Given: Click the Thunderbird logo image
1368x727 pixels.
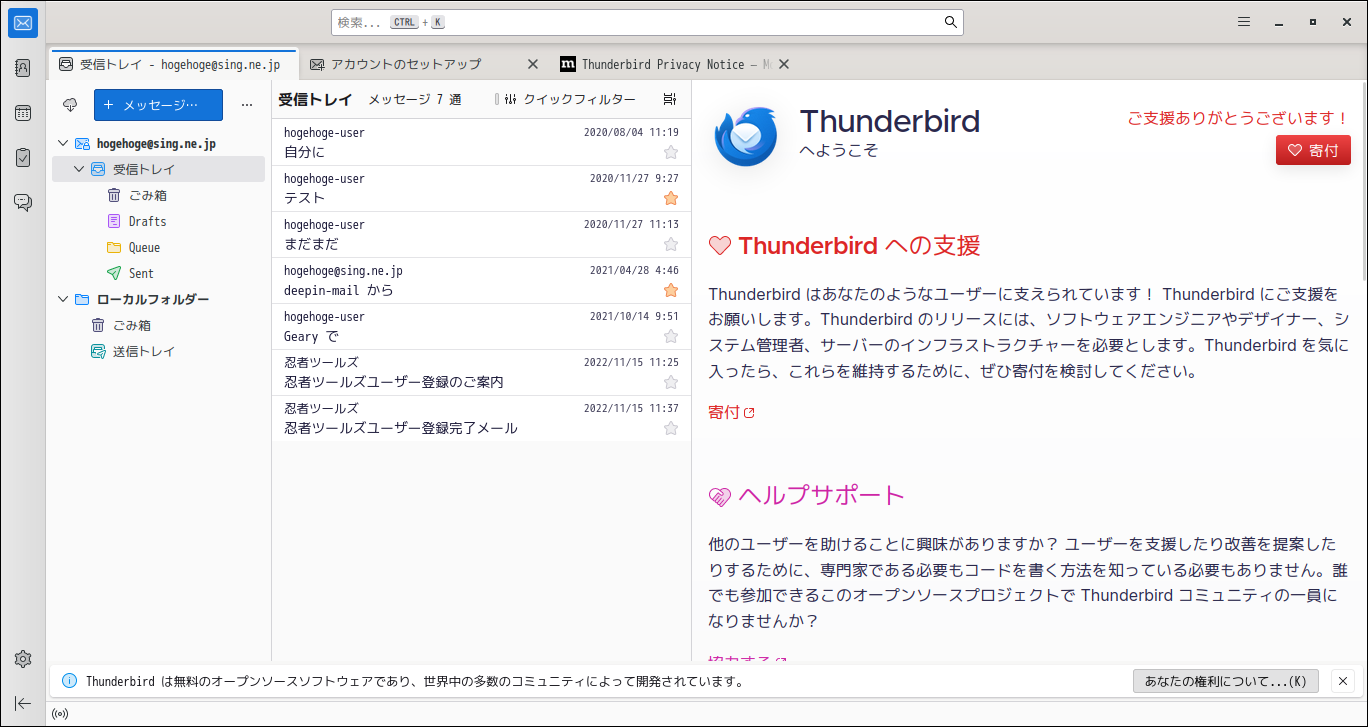Looking at the screenshot, I should pos(746,136).
